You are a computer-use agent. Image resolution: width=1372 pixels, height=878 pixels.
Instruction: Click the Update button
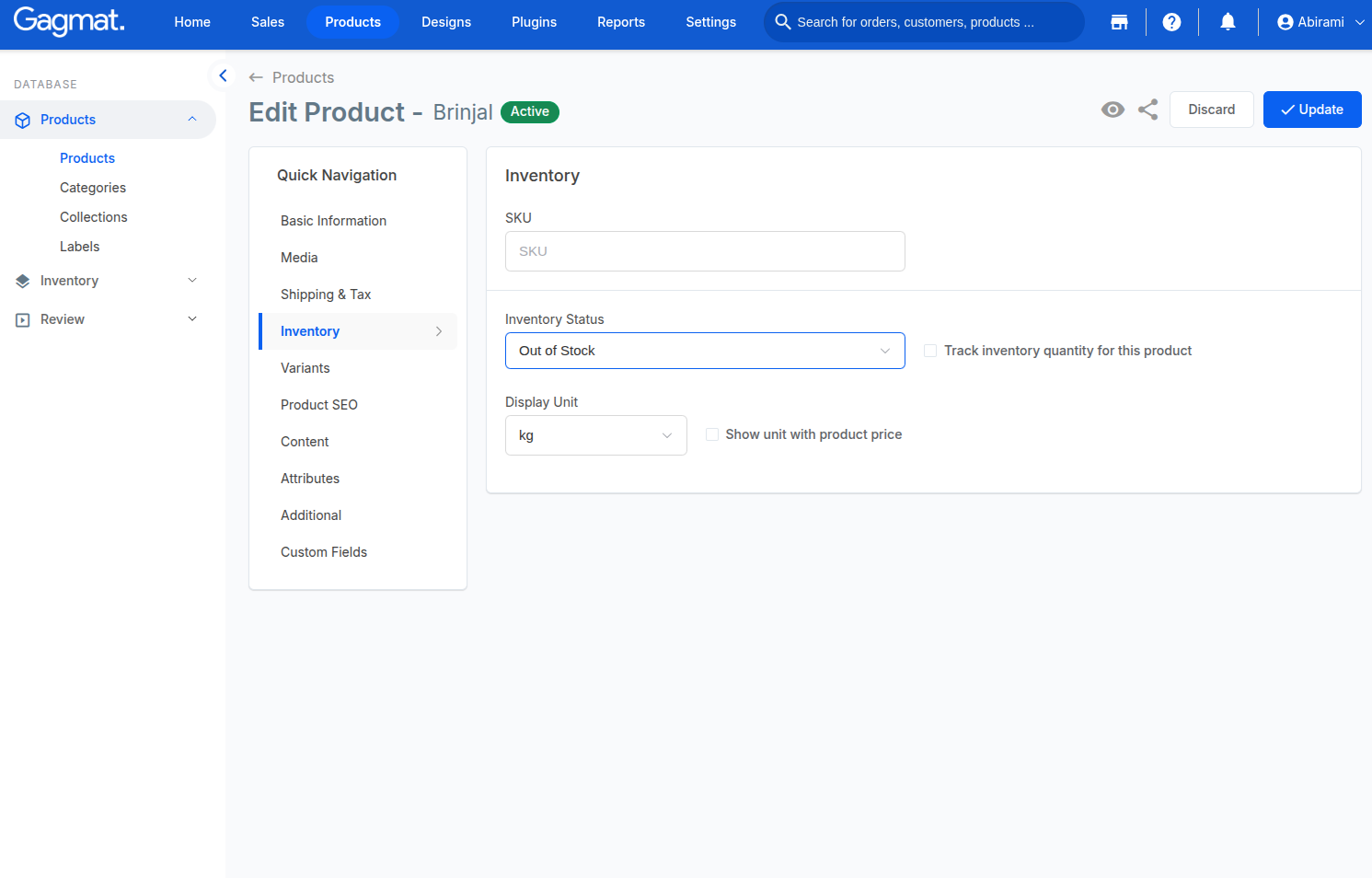click(x=1312, y=110)
